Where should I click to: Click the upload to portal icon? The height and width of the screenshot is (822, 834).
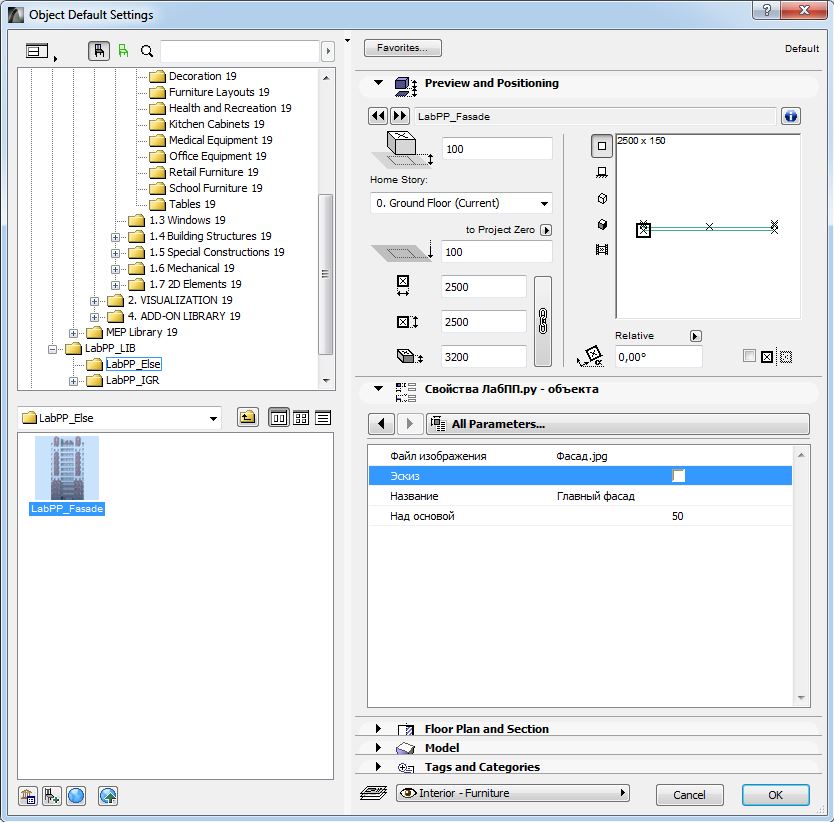[108, 796]
